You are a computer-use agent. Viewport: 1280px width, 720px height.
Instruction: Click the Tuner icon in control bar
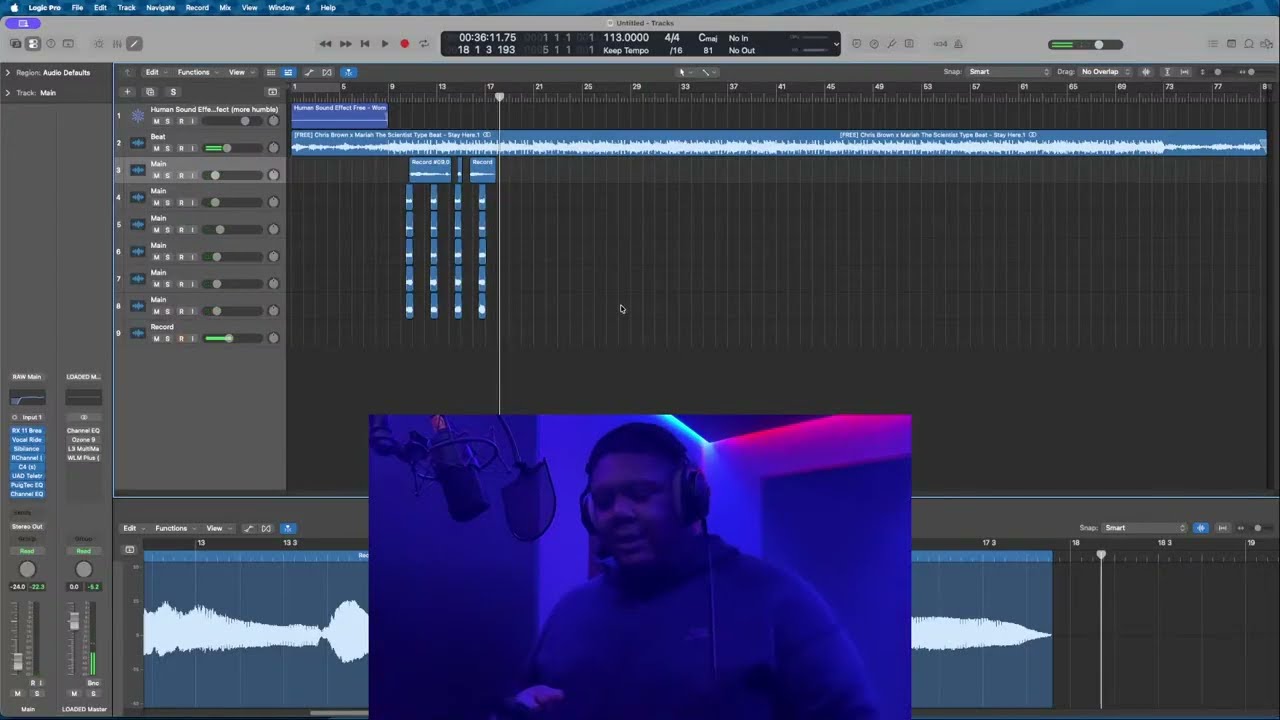click(x=891, y=44)
